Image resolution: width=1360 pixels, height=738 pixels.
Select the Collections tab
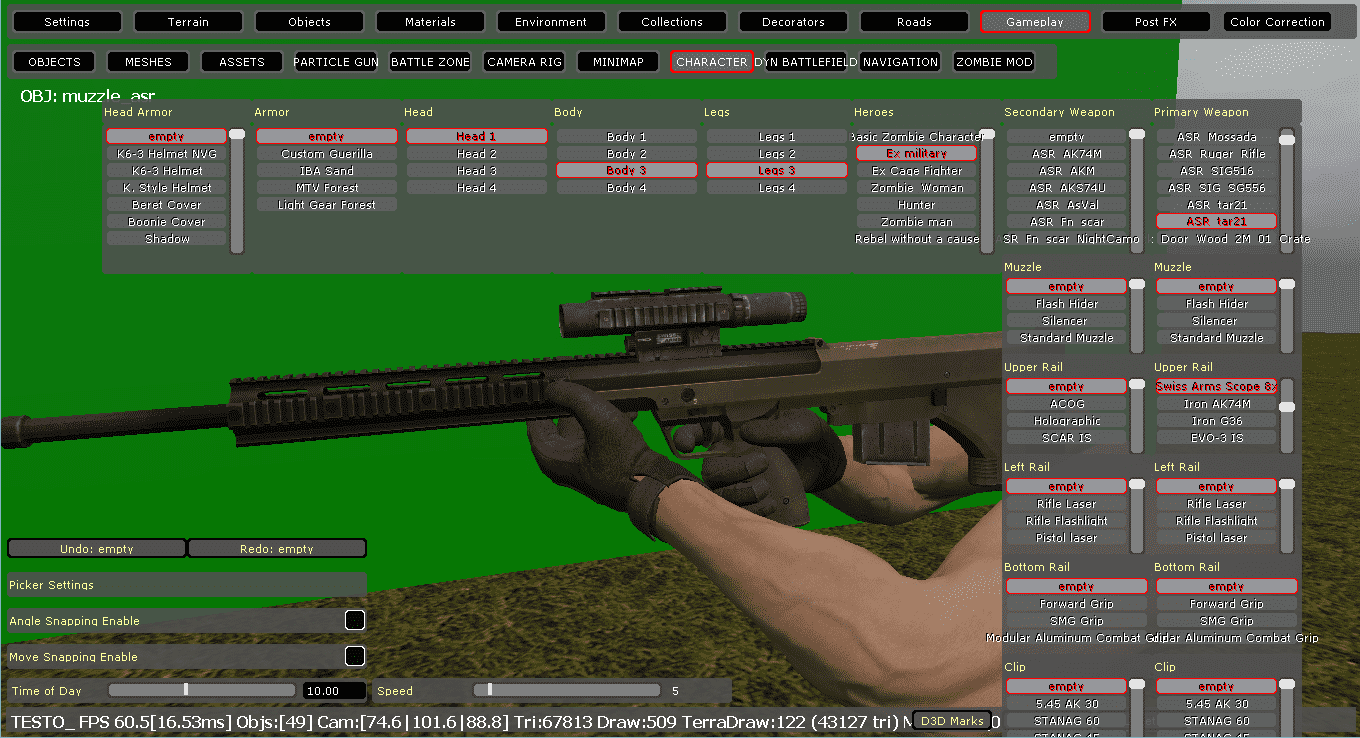coord(672,22)
